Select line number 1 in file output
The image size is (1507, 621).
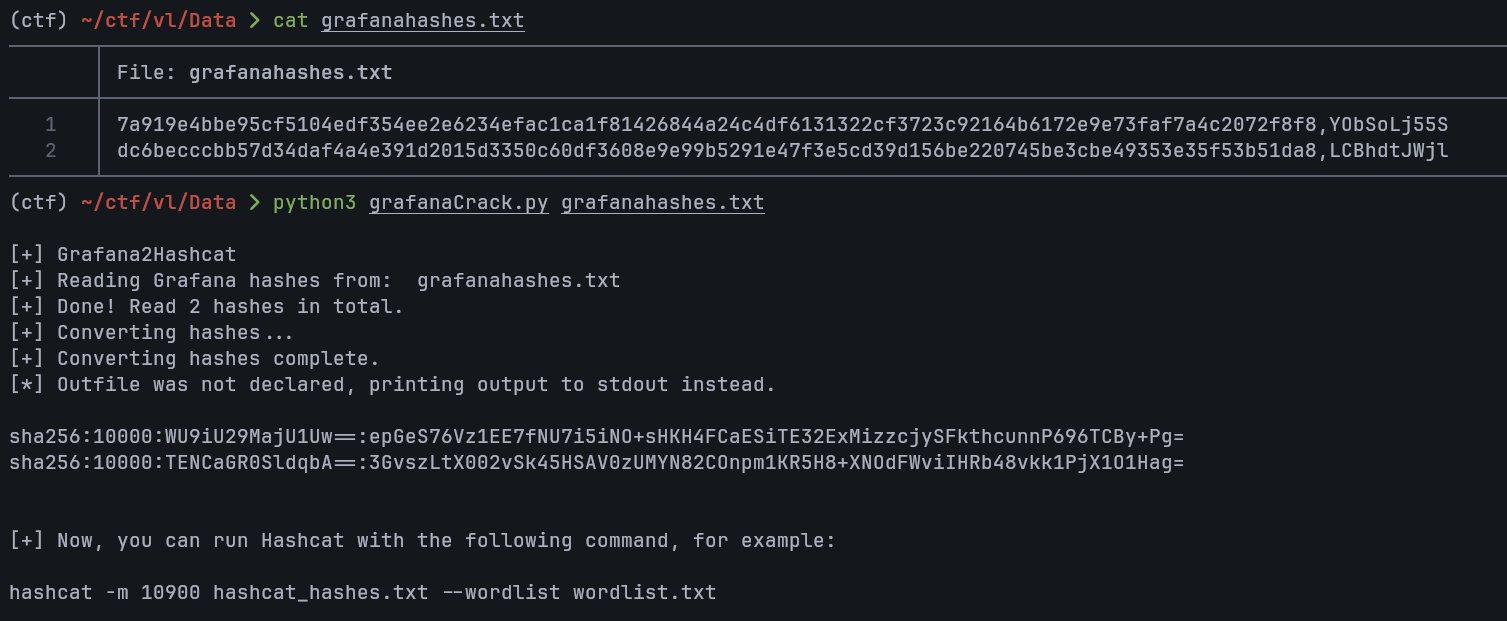click(51, 125)
